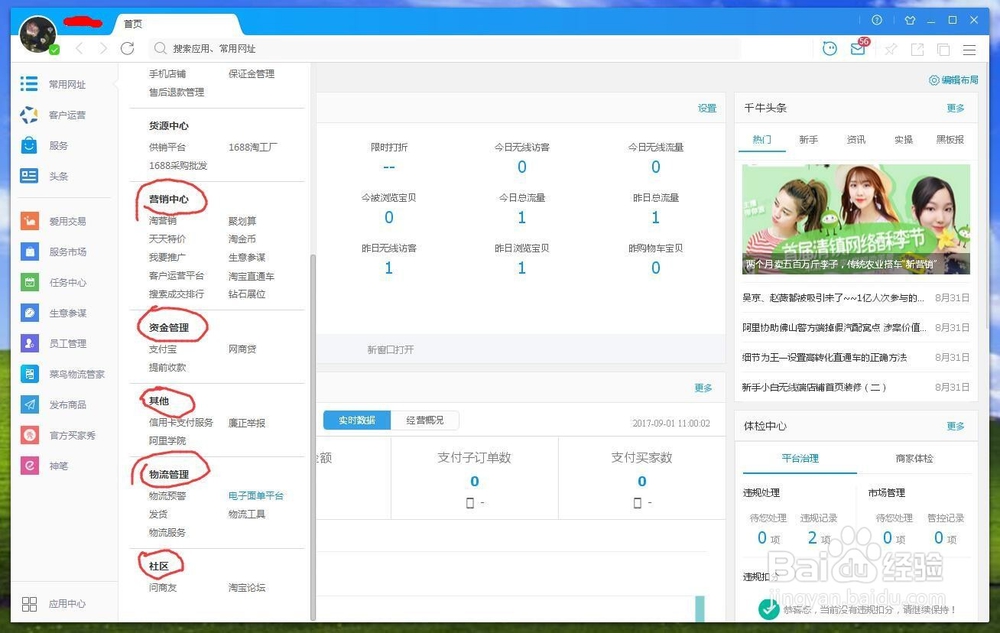Open the 淘宝直通车 link

pyautogui.click(x=251, y=277)
